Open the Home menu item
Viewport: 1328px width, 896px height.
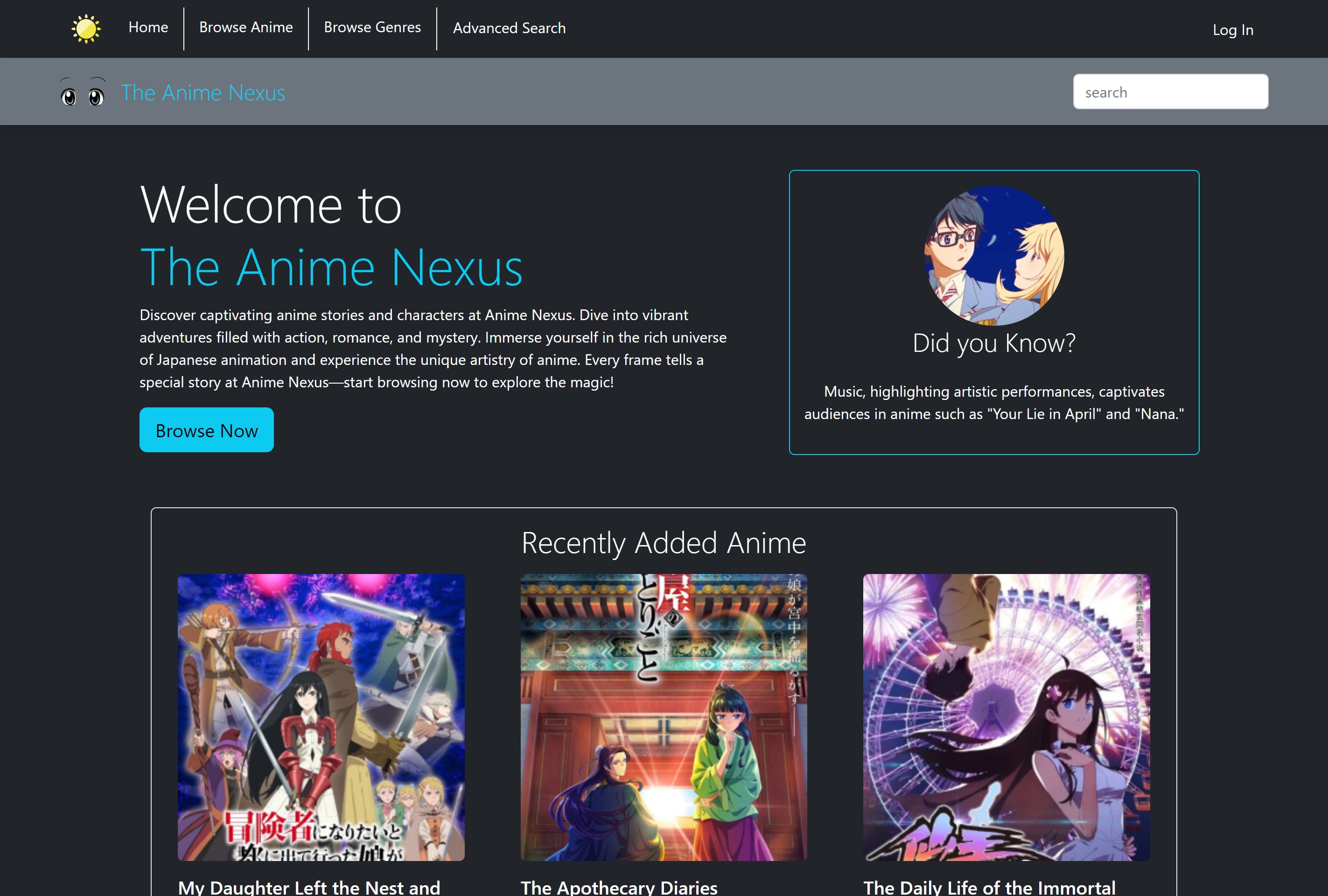(148, 28)
